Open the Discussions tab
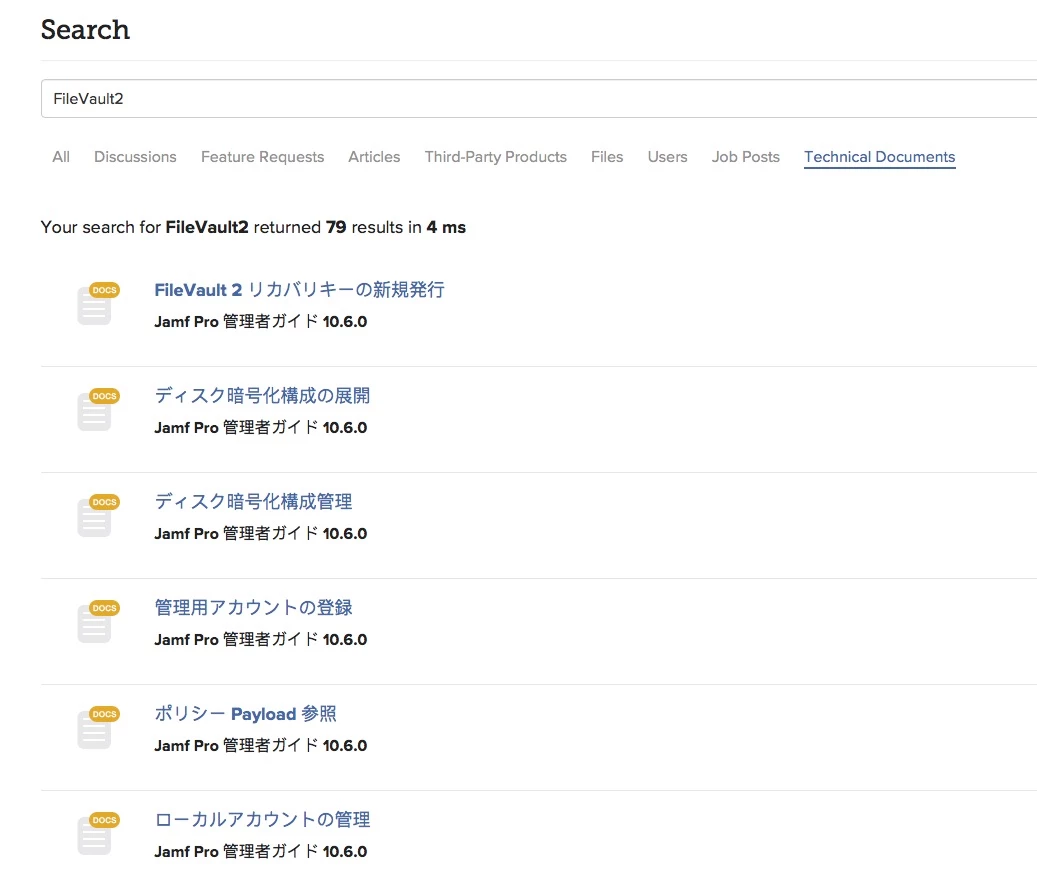The width and height of the screenshot is (1037, 893). point(135,157)
